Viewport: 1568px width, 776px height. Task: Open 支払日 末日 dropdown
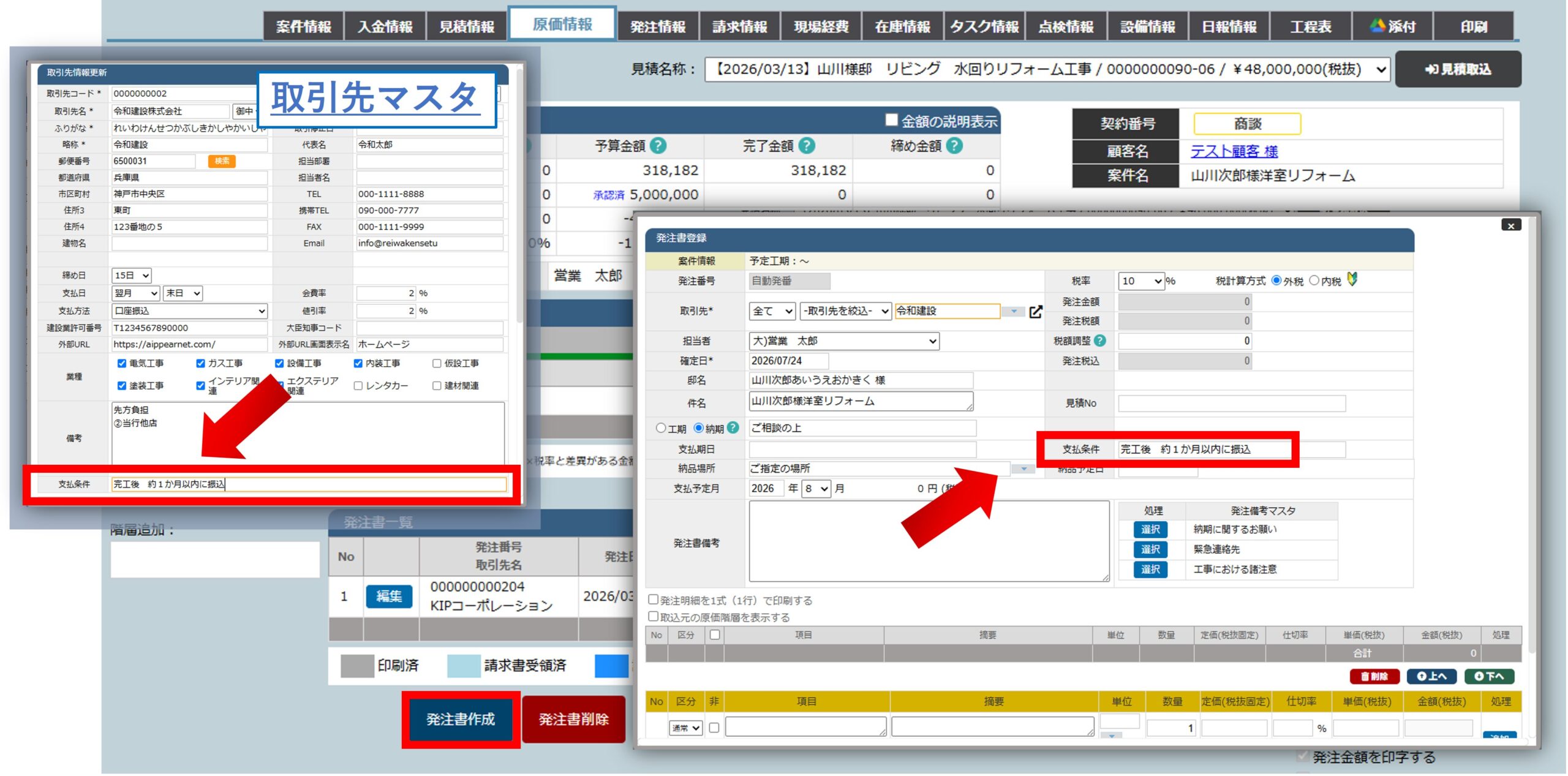pos(183,293)
